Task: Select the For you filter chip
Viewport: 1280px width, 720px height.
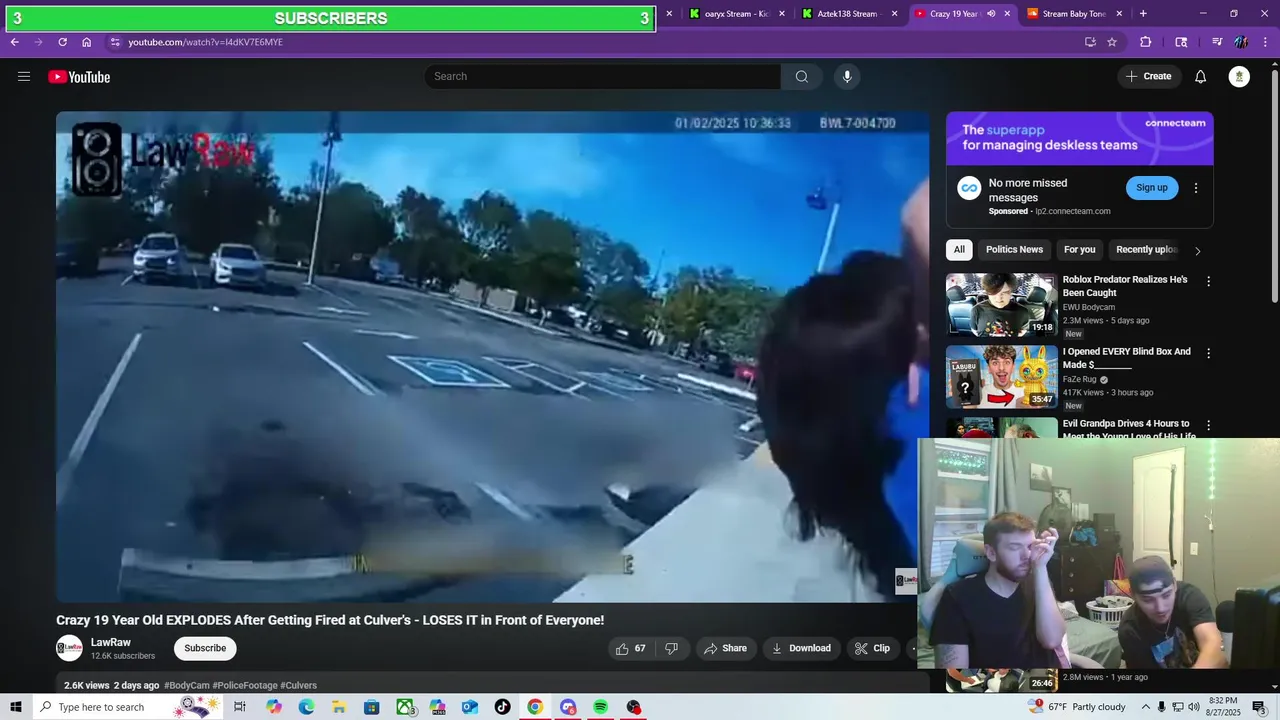Action: (x=1079, y=250)
